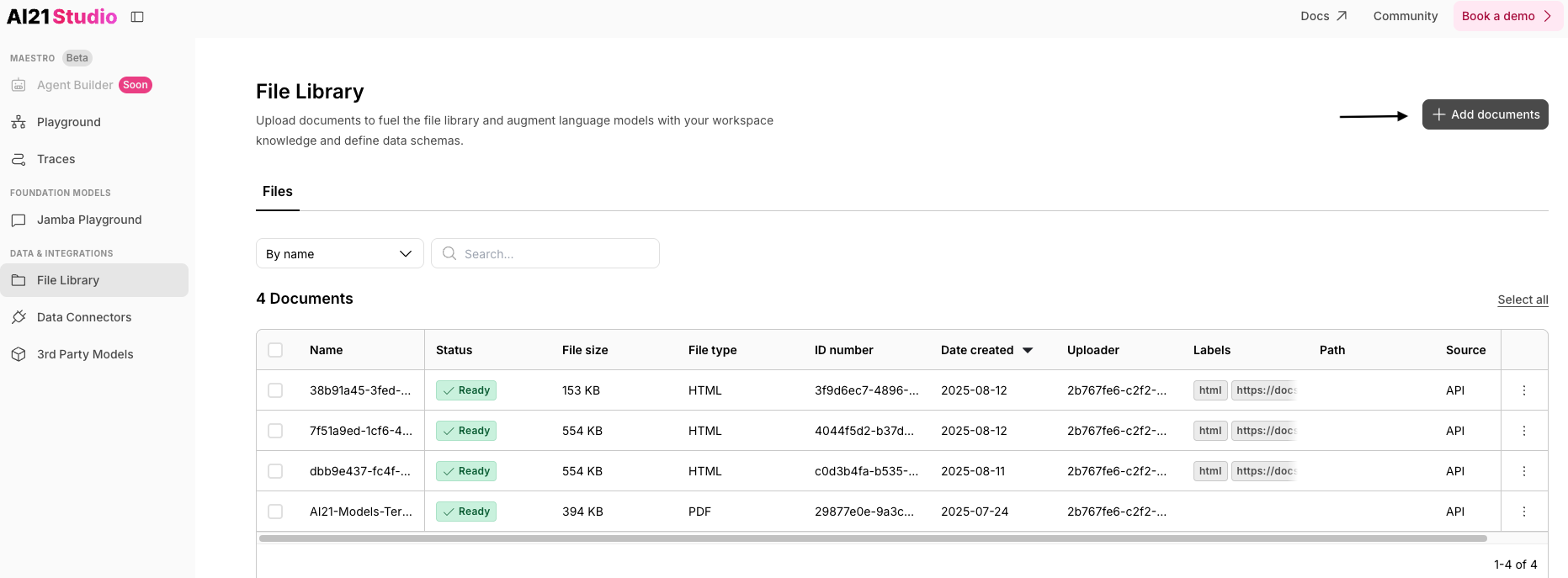Click the 1-4 of 4 pagination text
The width and height of the screenshot is (1568, 578).
(1516, 565)
